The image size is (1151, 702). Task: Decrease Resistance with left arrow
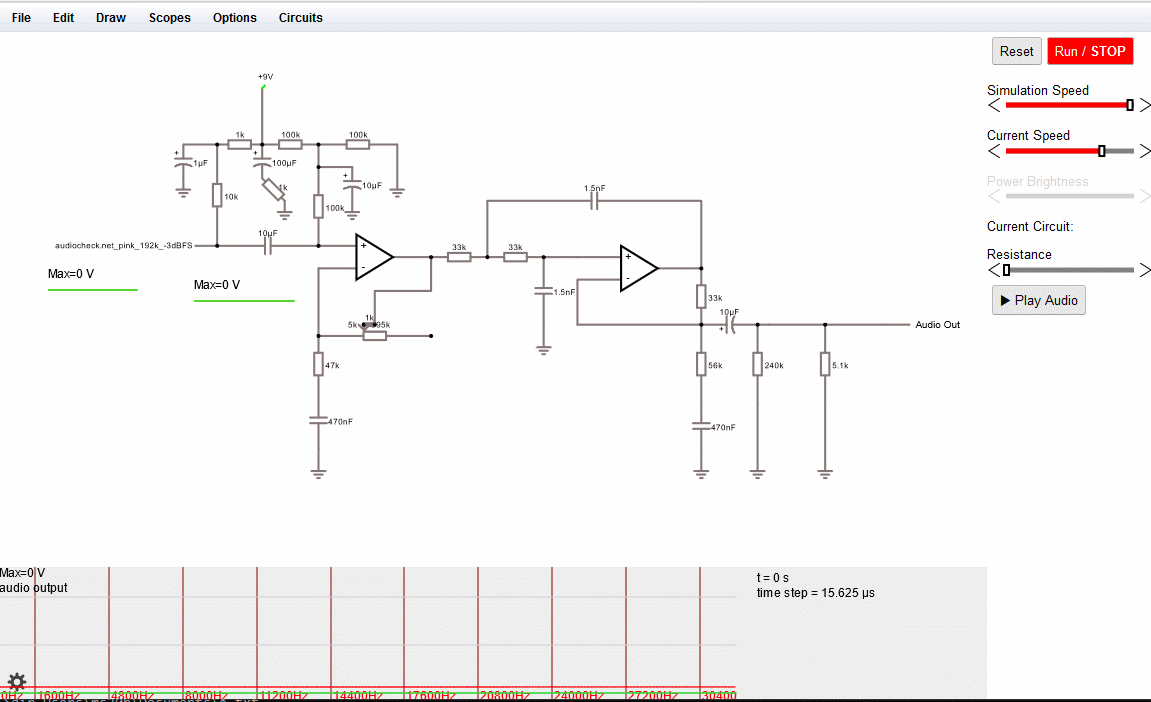(x=995, y=270)
